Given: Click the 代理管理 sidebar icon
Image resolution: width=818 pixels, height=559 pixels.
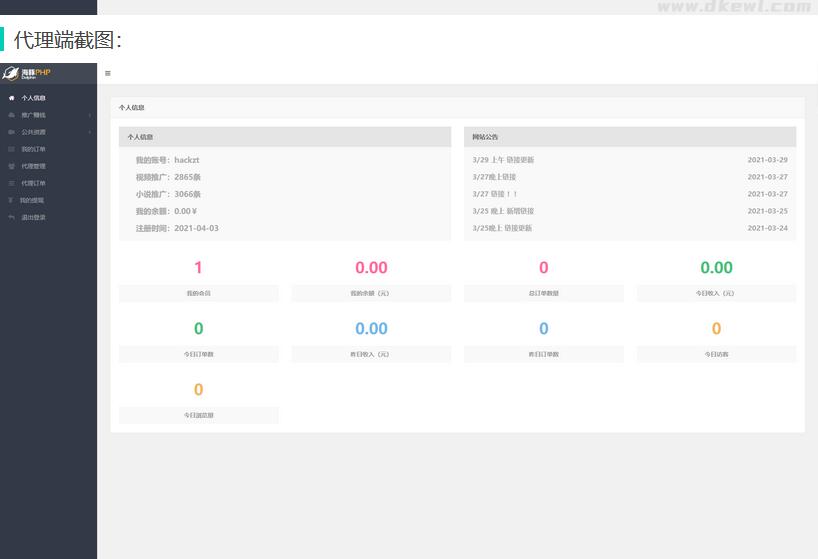Looking at the screenshot, I should pos(11,166).
